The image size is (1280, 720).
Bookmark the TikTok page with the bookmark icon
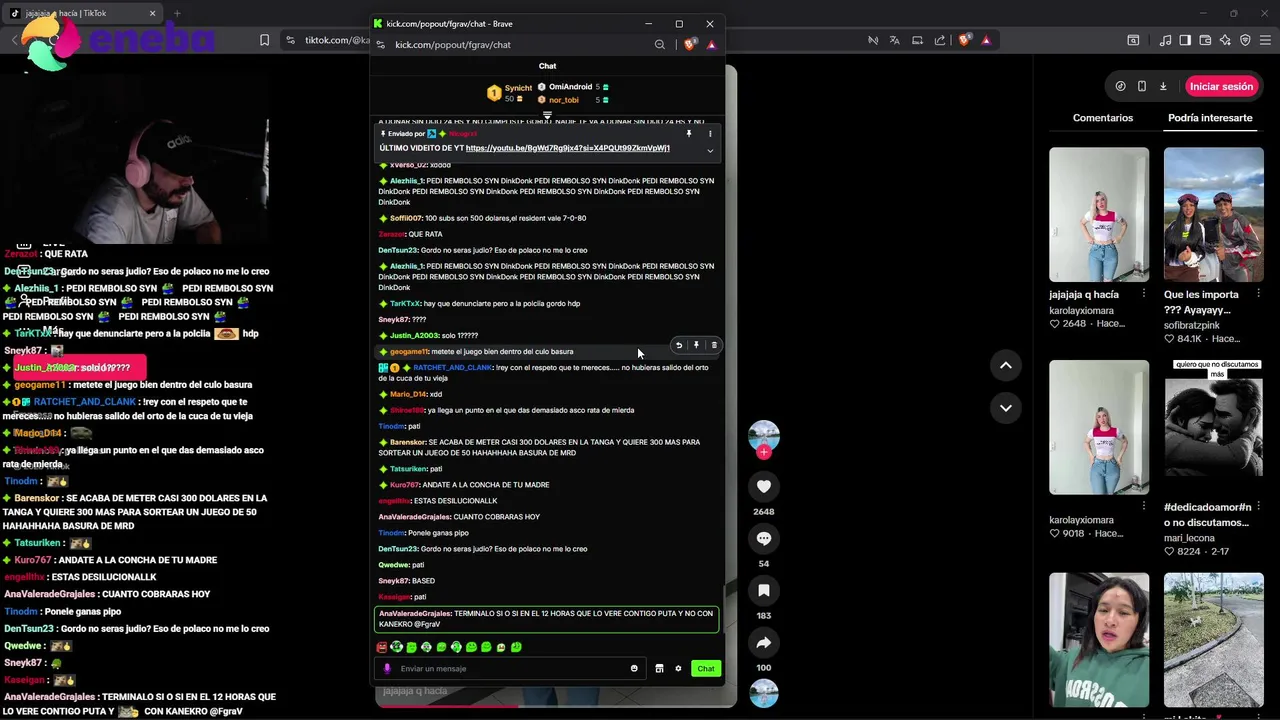[x=264, y=40]
